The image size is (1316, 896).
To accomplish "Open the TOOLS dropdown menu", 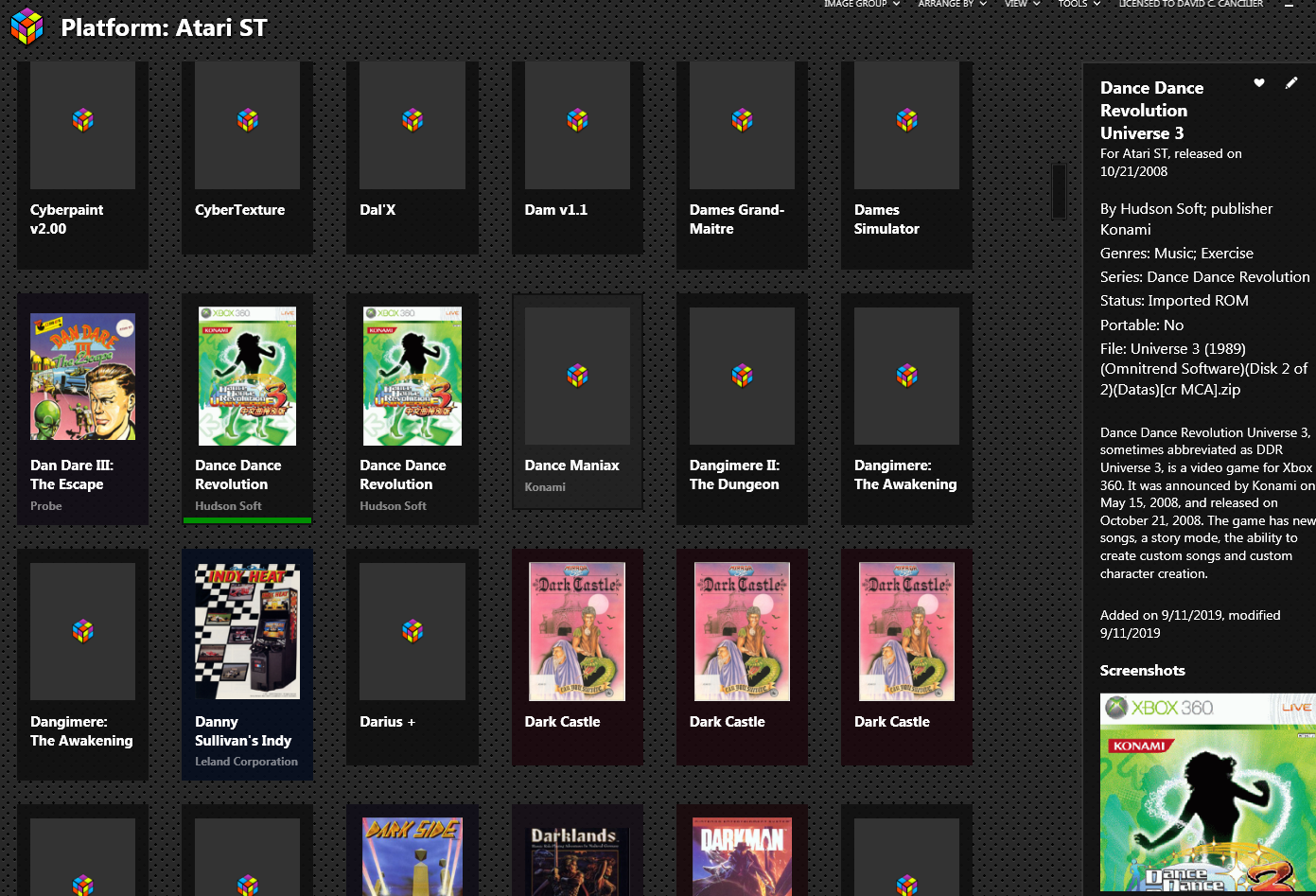I will [1079, 4].
